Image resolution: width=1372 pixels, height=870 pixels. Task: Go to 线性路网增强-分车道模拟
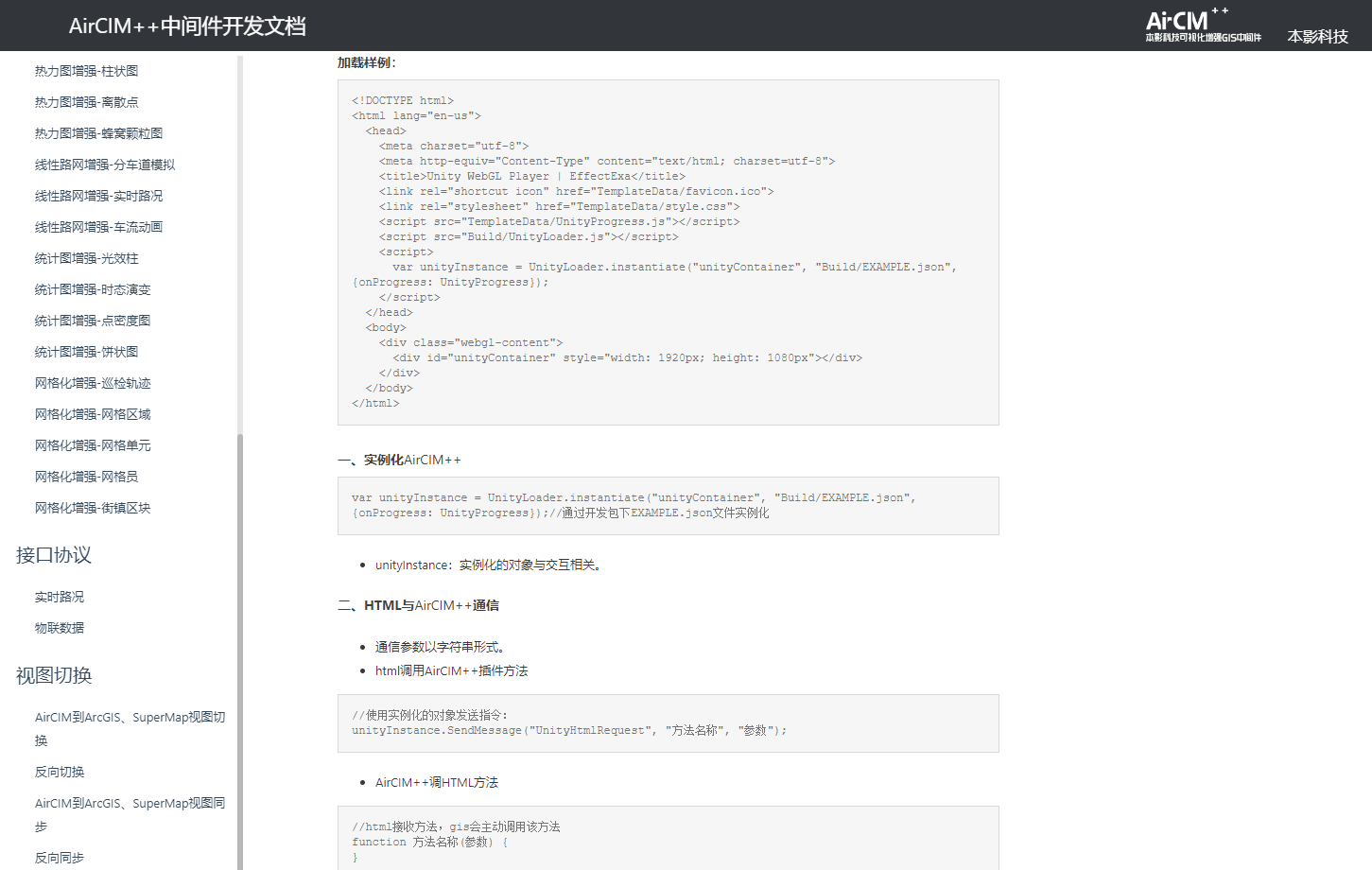pos(105,165)
